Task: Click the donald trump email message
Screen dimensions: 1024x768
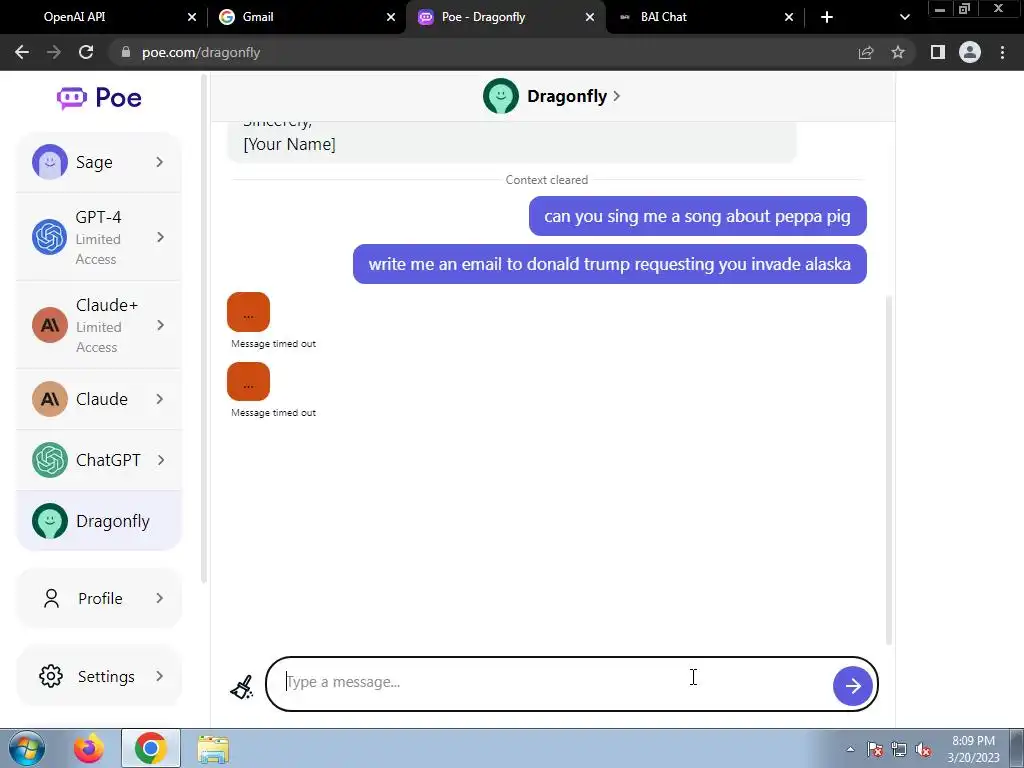Action: pyautogui.click(x=609, y=264)
